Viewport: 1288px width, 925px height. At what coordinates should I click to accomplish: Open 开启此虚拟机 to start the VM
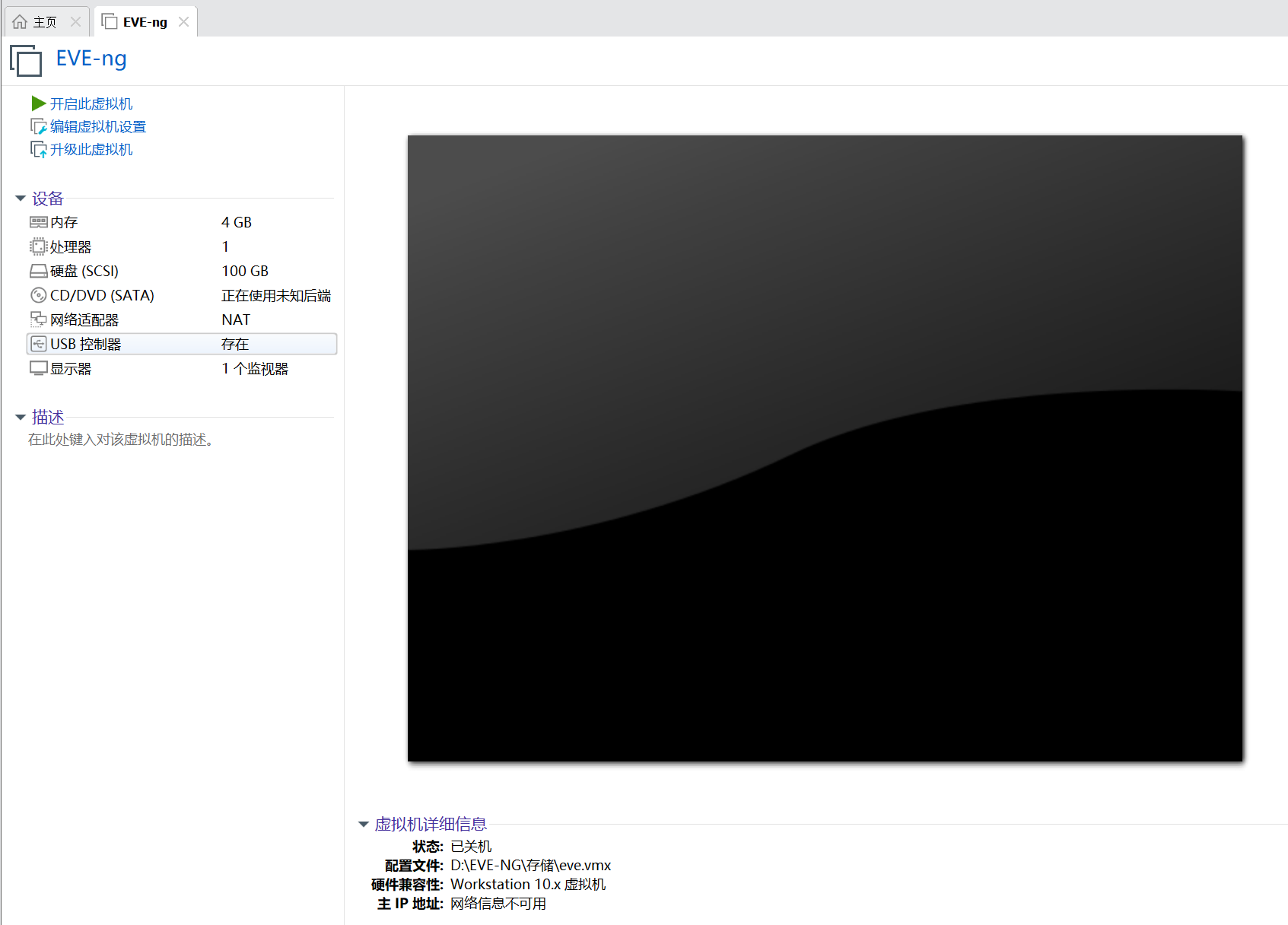(x=91, y=103)
